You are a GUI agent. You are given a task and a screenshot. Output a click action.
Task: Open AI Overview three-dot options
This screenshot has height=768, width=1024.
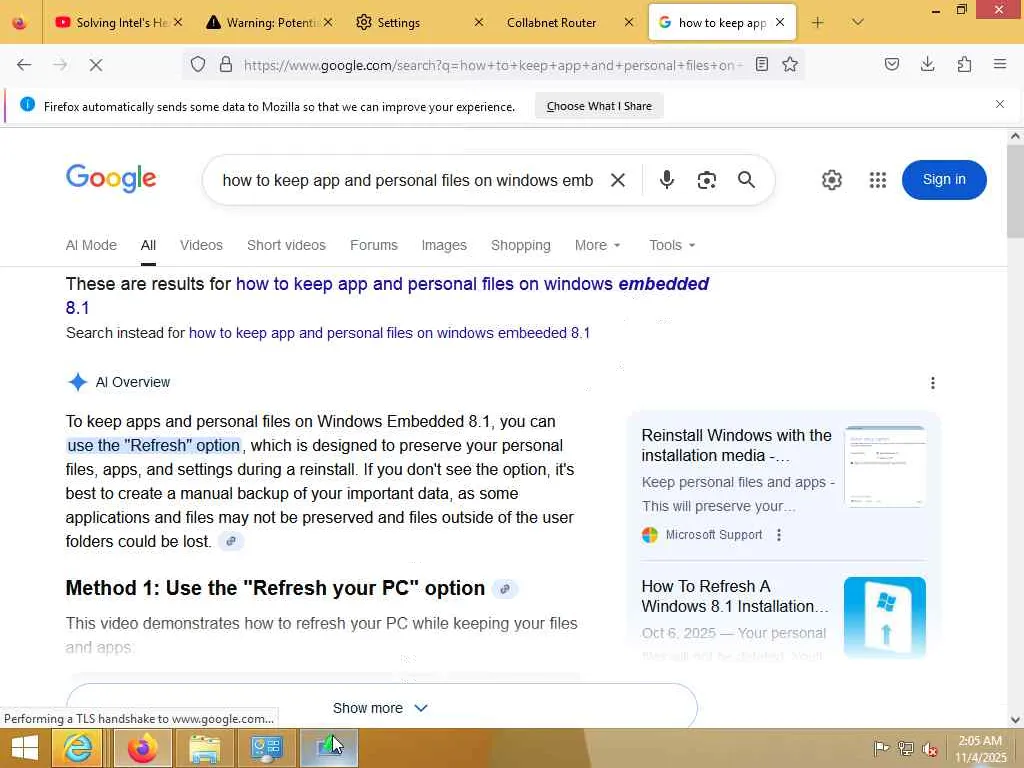click(933, 383)
